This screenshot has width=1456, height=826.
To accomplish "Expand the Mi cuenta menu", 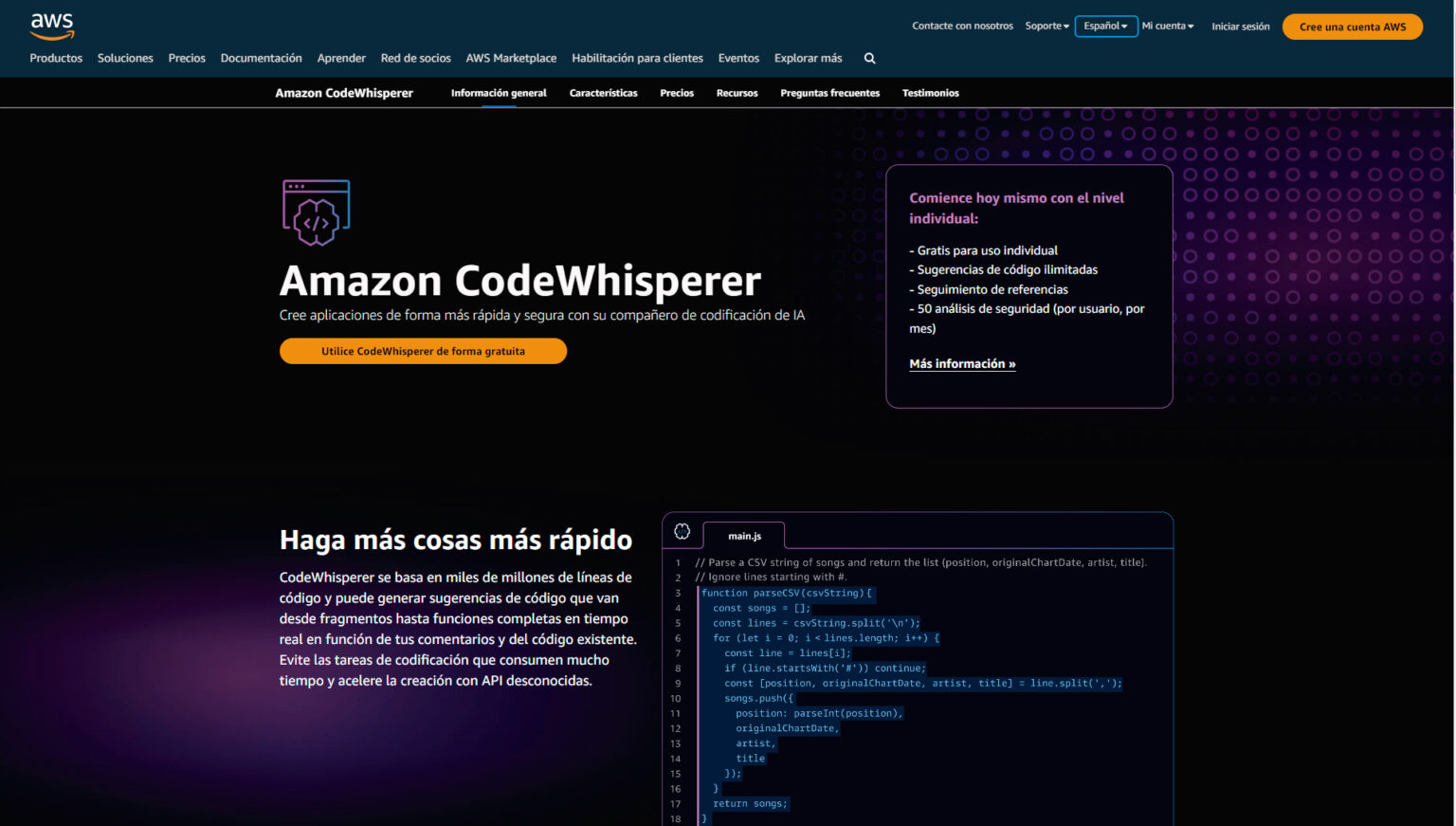I will pyautogui.click(x=1167, y=27).
